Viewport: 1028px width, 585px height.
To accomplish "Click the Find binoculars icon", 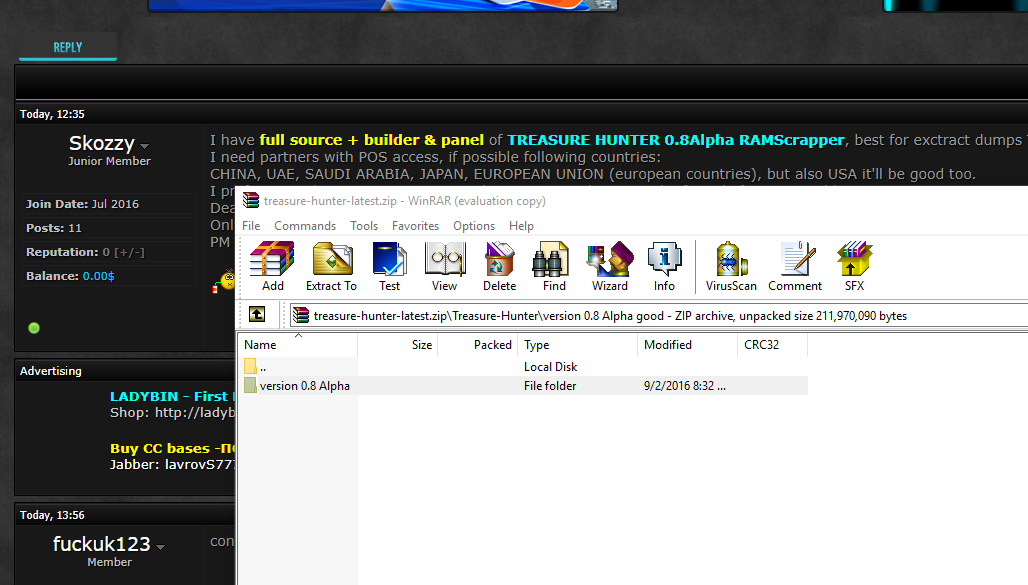I will [x=550, y=258].
